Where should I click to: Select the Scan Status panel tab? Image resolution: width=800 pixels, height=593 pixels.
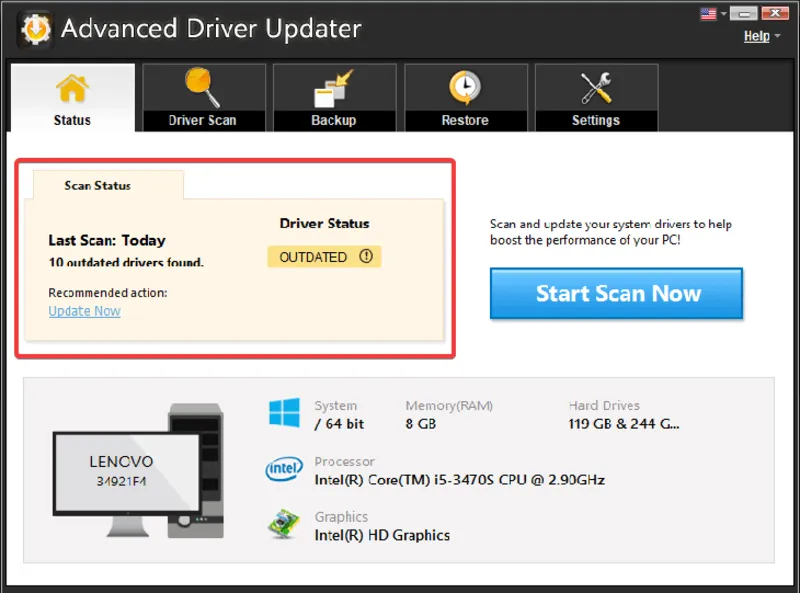[x=108, y=185]
